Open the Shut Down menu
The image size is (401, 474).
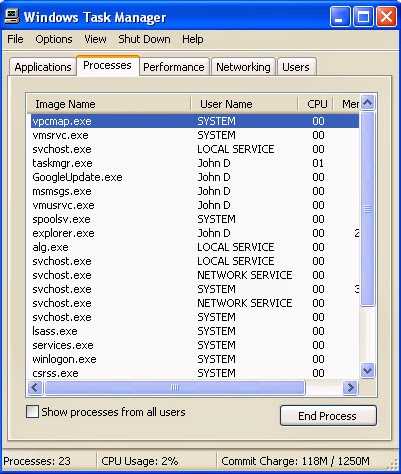coord(144,39)
